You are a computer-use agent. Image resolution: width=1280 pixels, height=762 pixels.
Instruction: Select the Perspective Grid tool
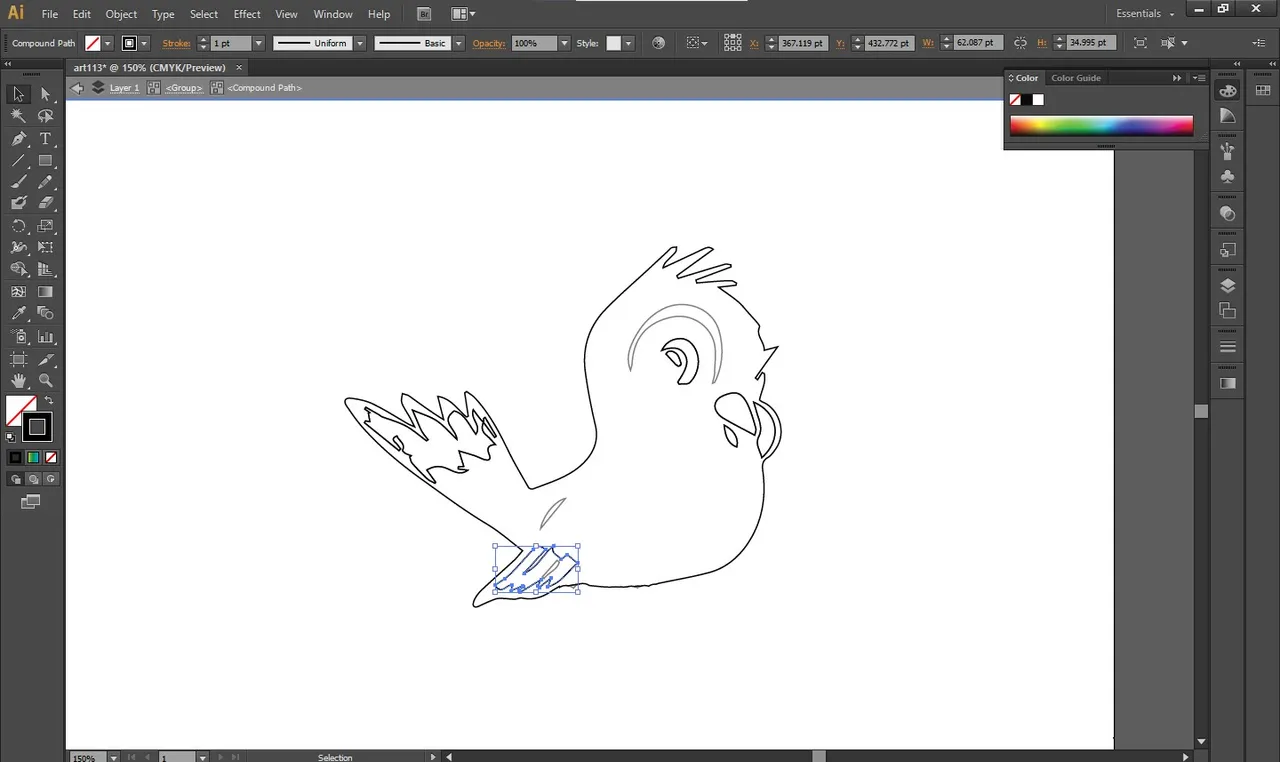coord(45,269)
